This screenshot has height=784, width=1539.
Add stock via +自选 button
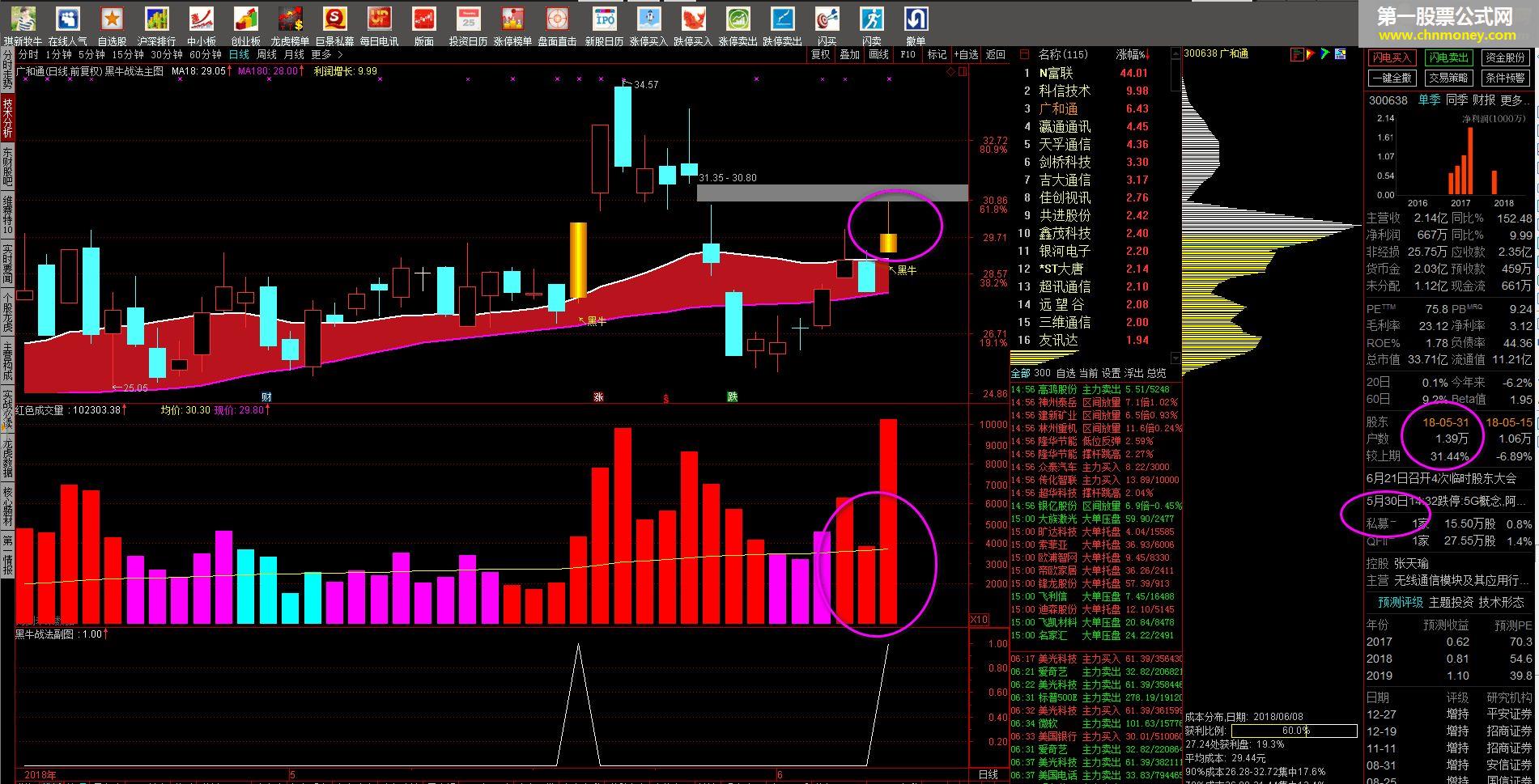click(966, 54)
